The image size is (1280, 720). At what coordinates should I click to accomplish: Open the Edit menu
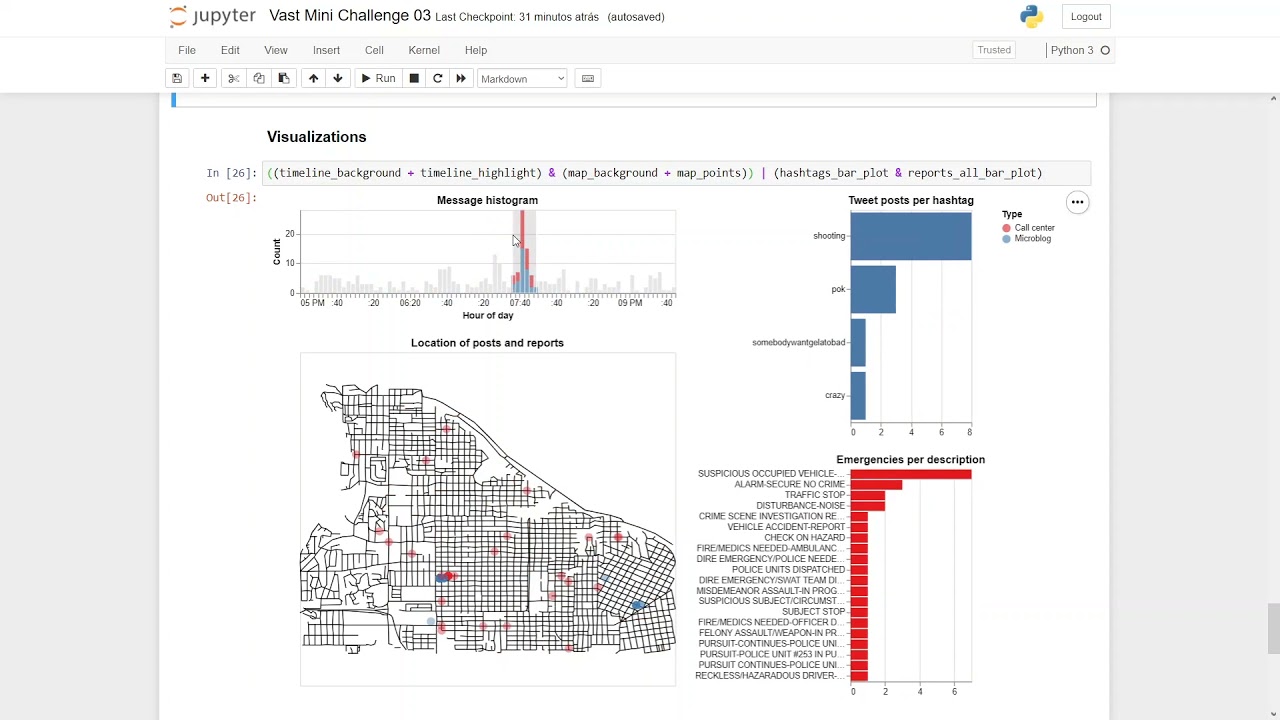230,50
